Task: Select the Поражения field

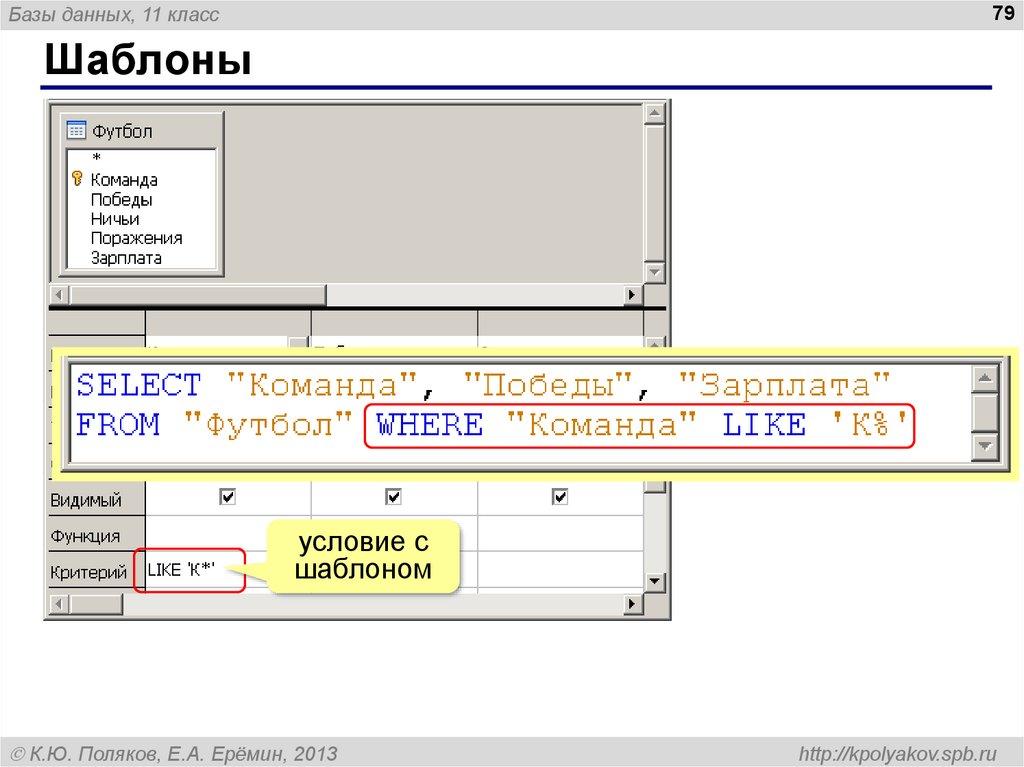Action: 136,238
